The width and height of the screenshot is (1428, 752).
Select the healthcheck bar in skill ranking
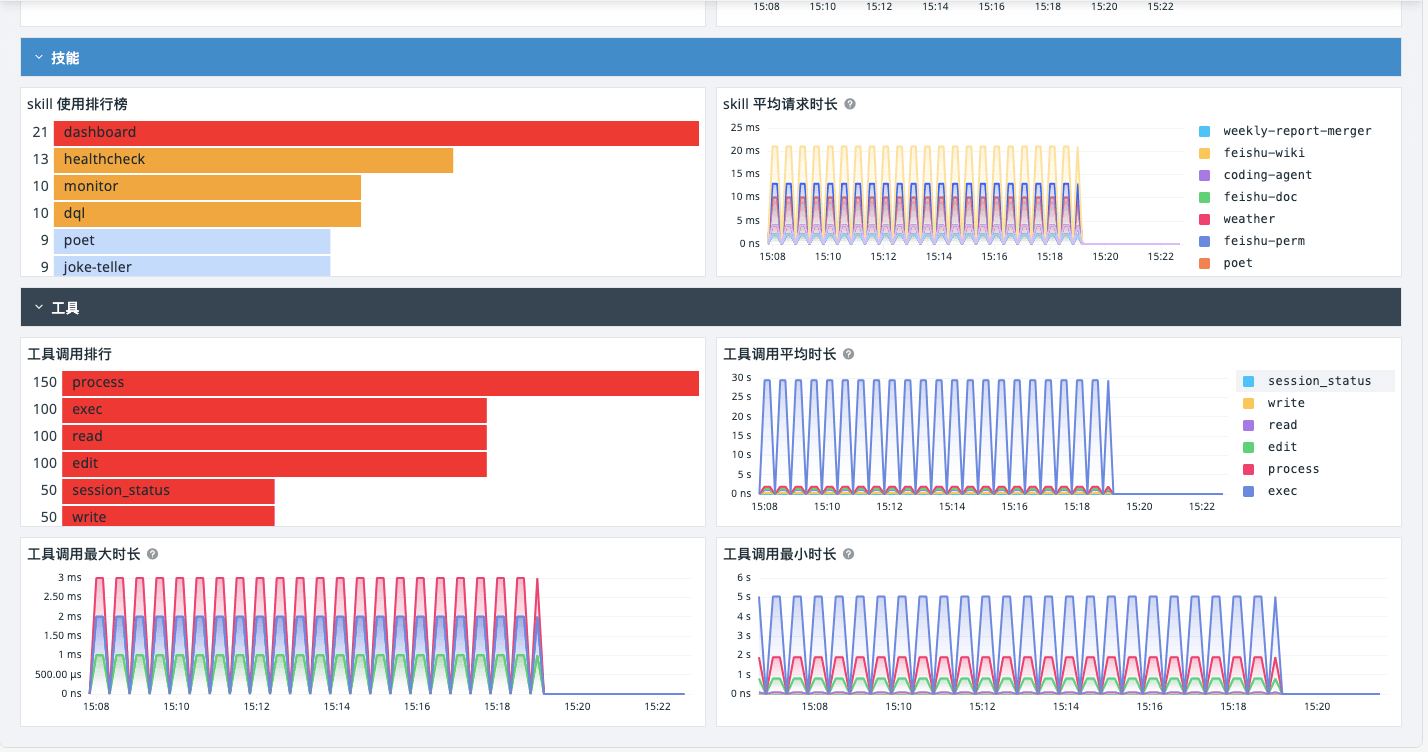tap(253, 160)
